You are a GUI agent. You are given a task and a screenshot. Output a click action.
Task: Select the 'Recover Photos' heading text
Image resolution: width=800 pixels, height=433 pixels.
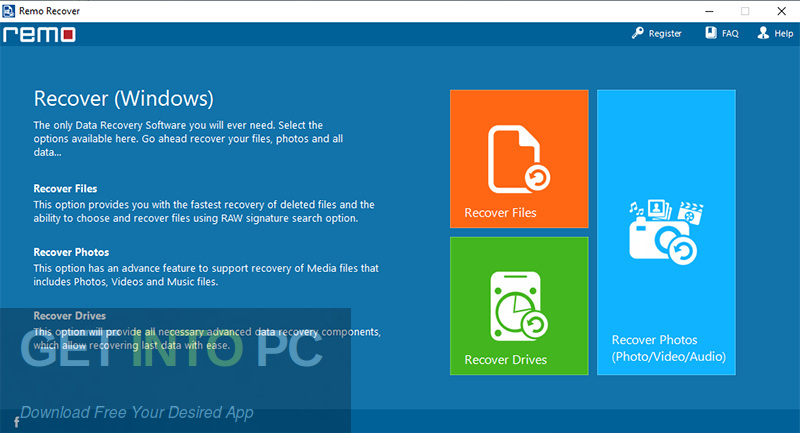tap(71, 252)
